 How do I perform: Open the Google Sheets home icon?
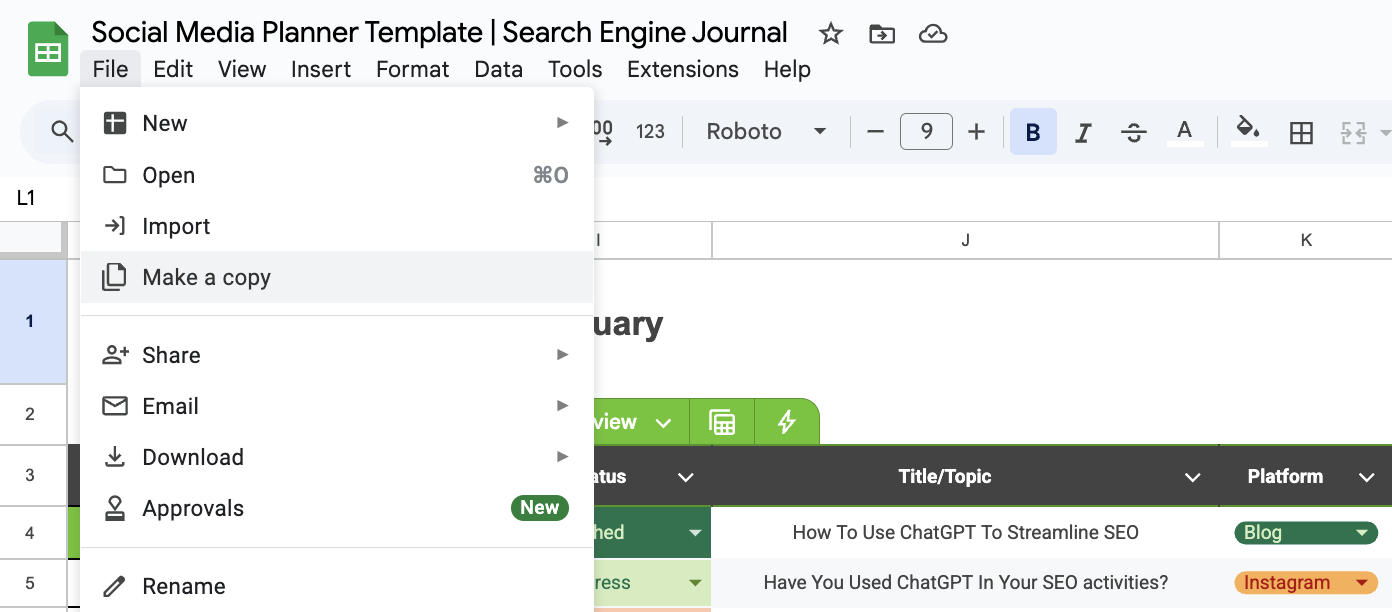coord(47,50)
